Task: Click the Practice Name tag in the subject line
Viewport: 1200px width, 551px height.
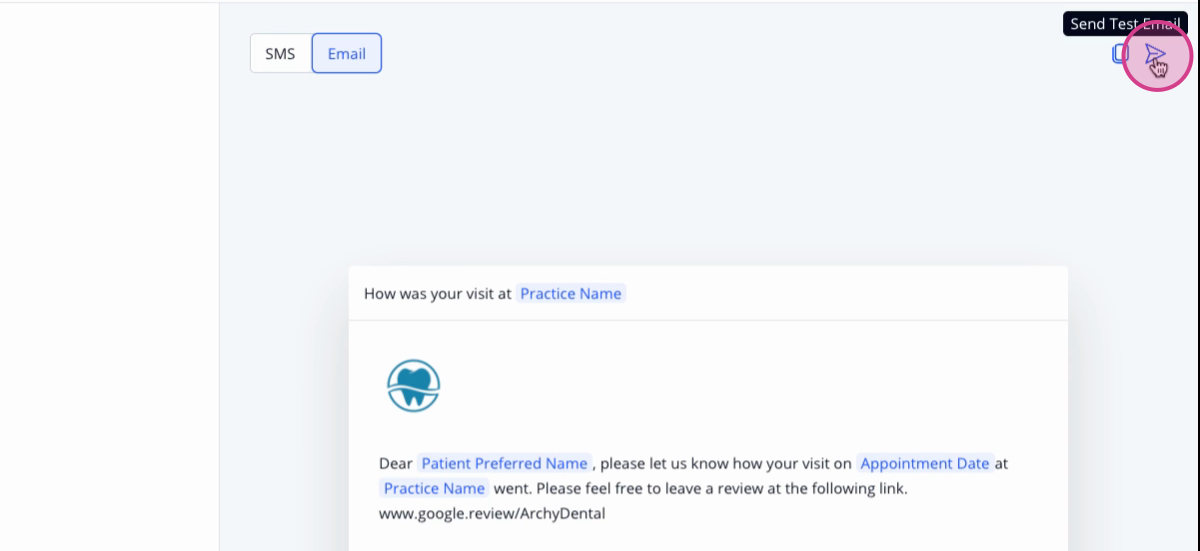Action: point(571,293)
